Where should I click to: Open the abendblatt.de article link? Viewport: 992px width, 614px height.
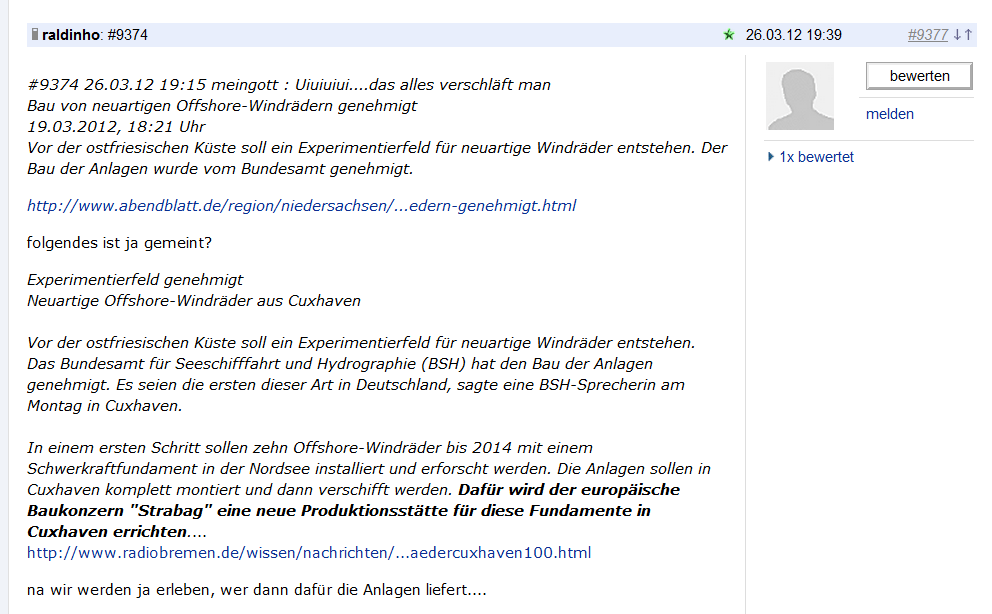click(x=301, y=206)
